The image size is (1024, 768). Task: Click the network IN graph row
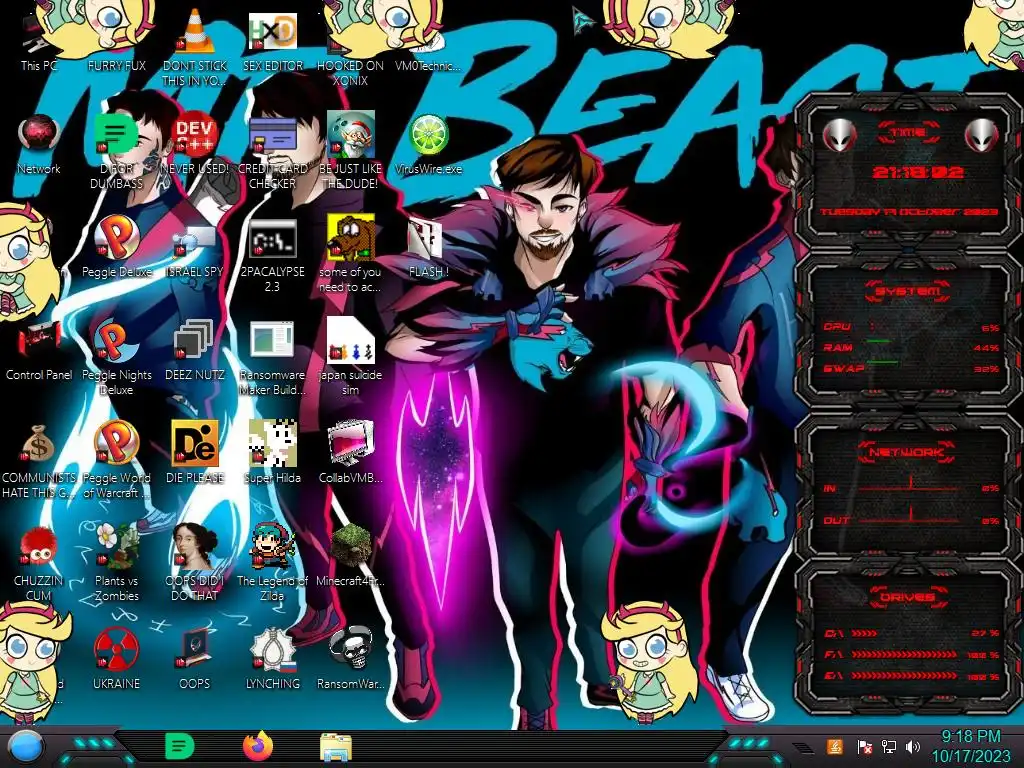(x=911, y=486)
